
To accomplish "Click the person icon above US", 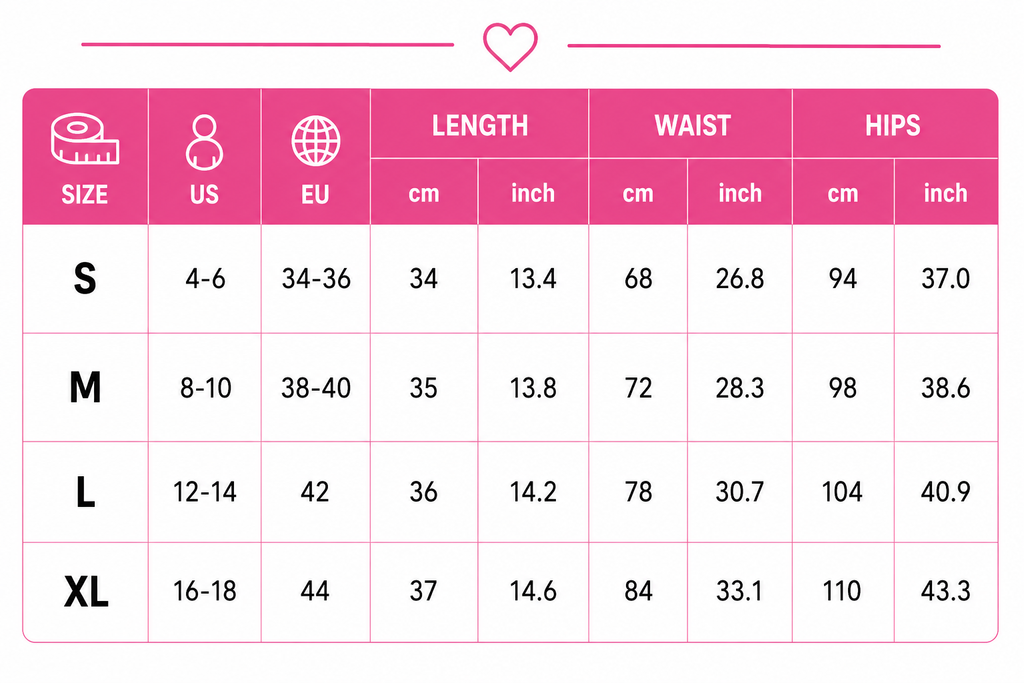I will [204, 142].
